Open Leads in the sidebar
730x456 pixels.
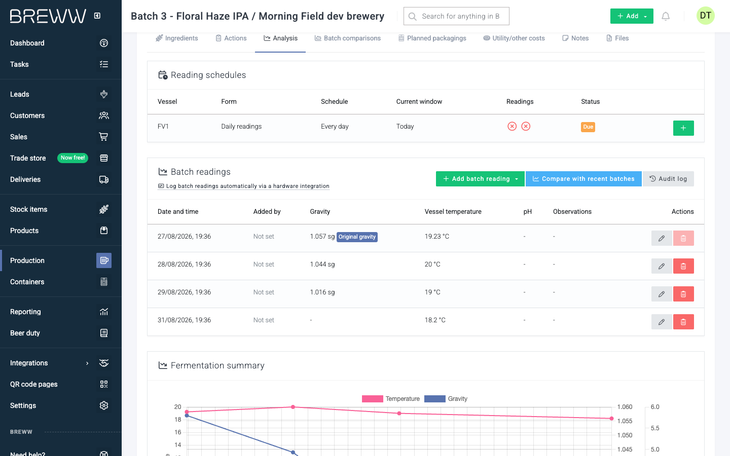(x=20, y=94)
